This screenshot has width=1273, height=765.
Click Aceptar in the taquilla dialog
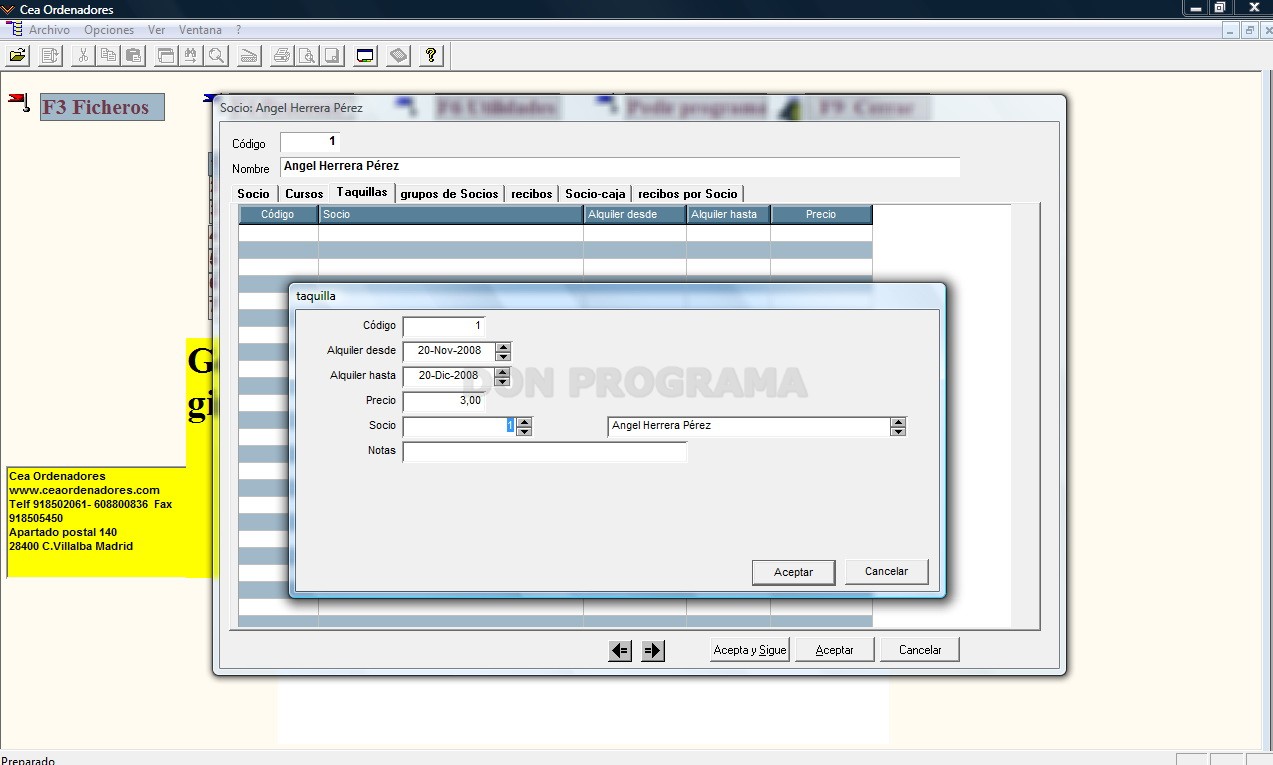coord(793,572)
